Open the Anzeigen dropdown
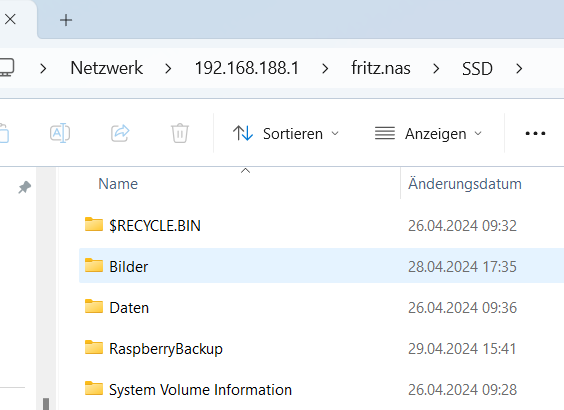The height and width of the screenshot is (410, 564). point(428,133)
